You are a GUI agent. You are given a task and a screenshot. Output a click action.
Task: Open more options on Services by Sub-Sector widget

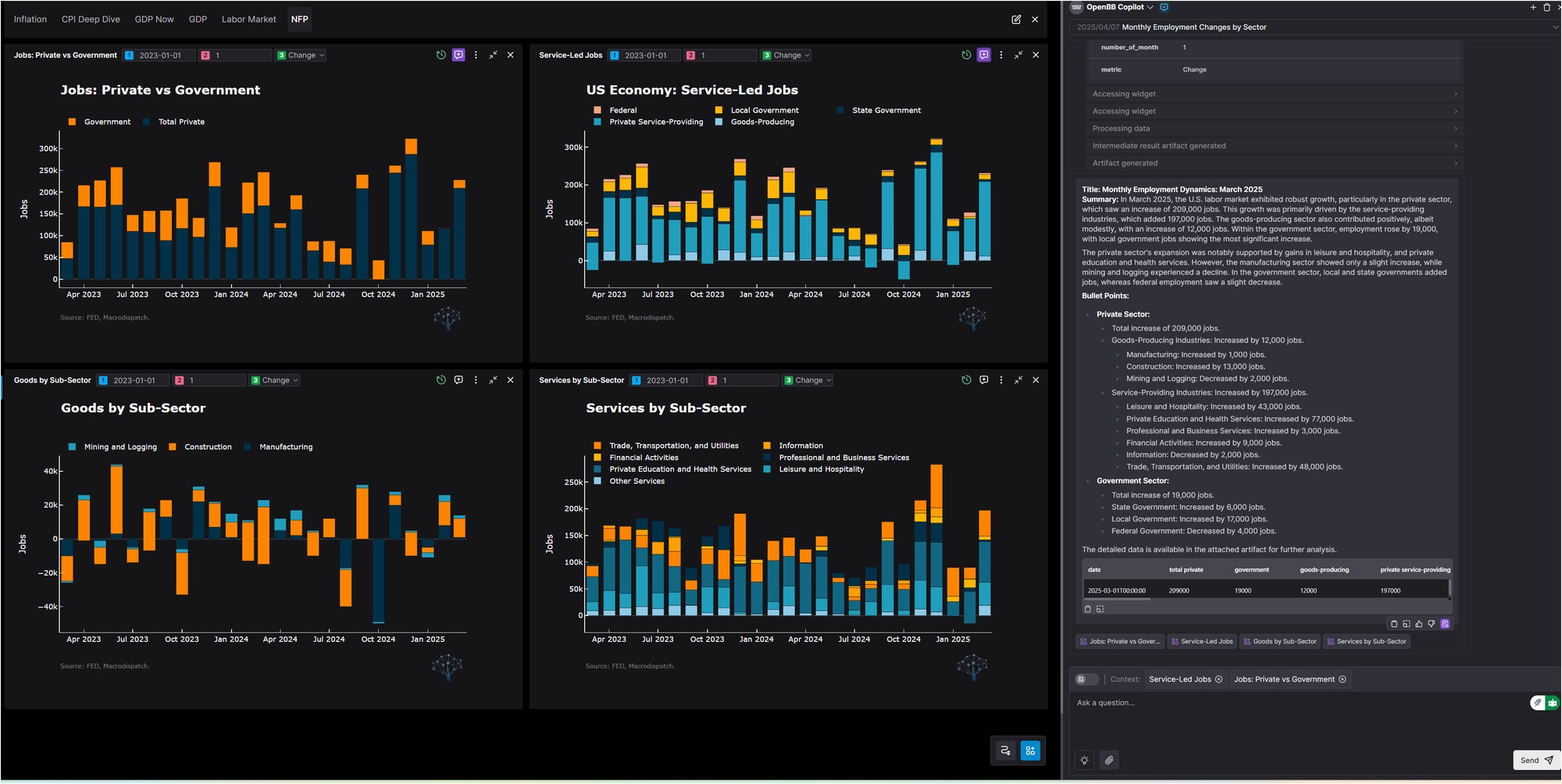[1001, 380]
